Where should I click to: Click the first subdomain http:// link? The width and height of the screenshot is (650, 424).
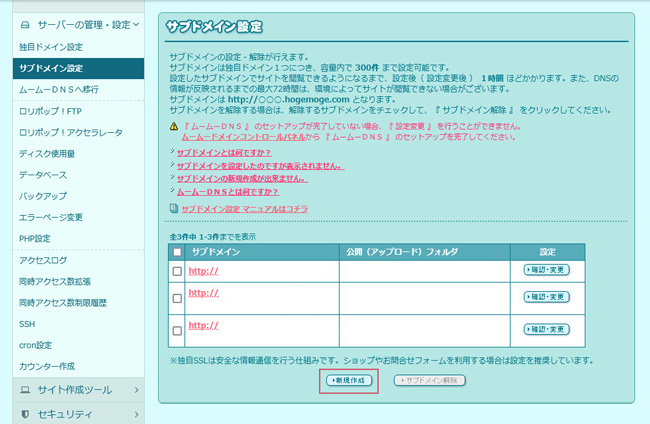tap(203, 270)
